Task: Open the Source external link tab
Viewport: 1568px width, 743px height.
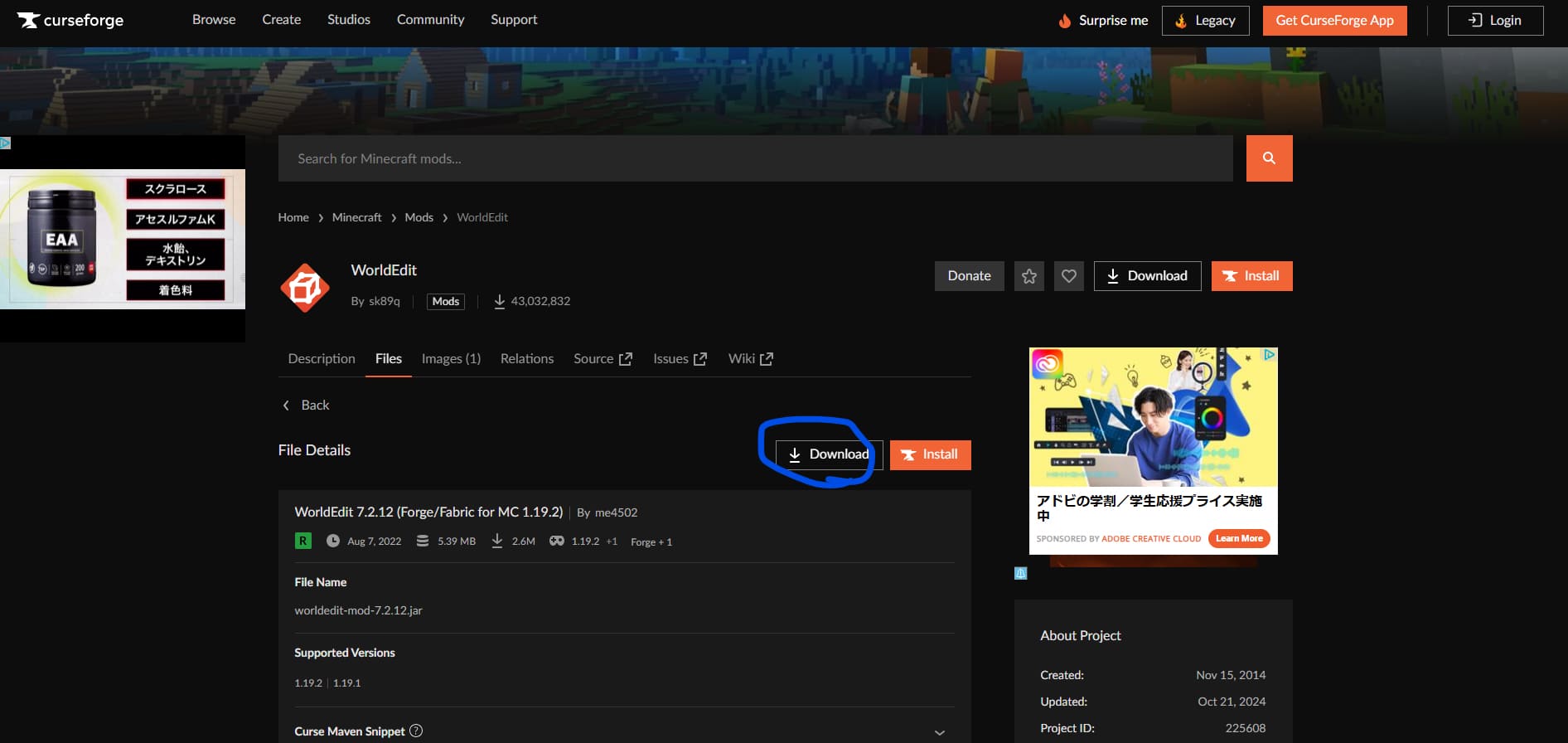Action: click(603, 358)
